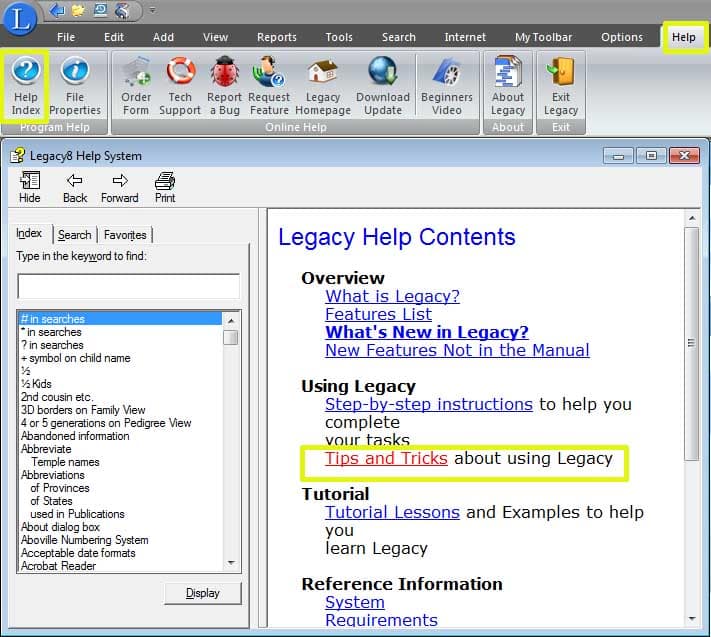This screenshot has height=637, width=711.
Task: Open the File menu
Action: [x=66, y=37]
